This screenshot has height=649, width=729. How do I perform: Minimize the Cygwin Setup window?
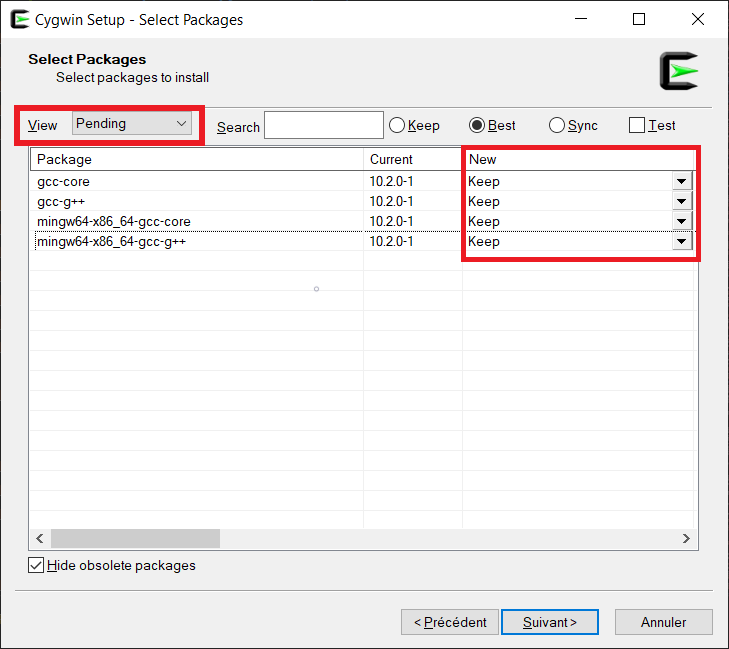coord(581,19)
